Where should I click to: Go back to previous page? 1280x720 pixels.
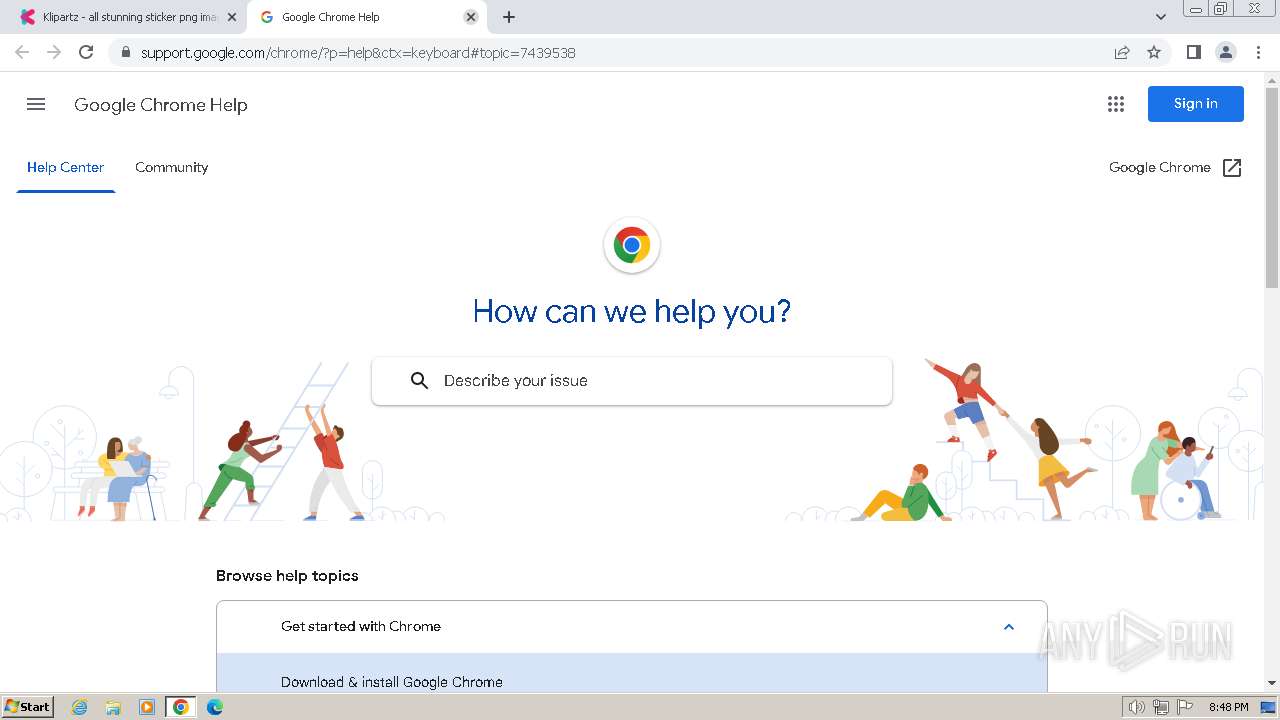(22, 53)
